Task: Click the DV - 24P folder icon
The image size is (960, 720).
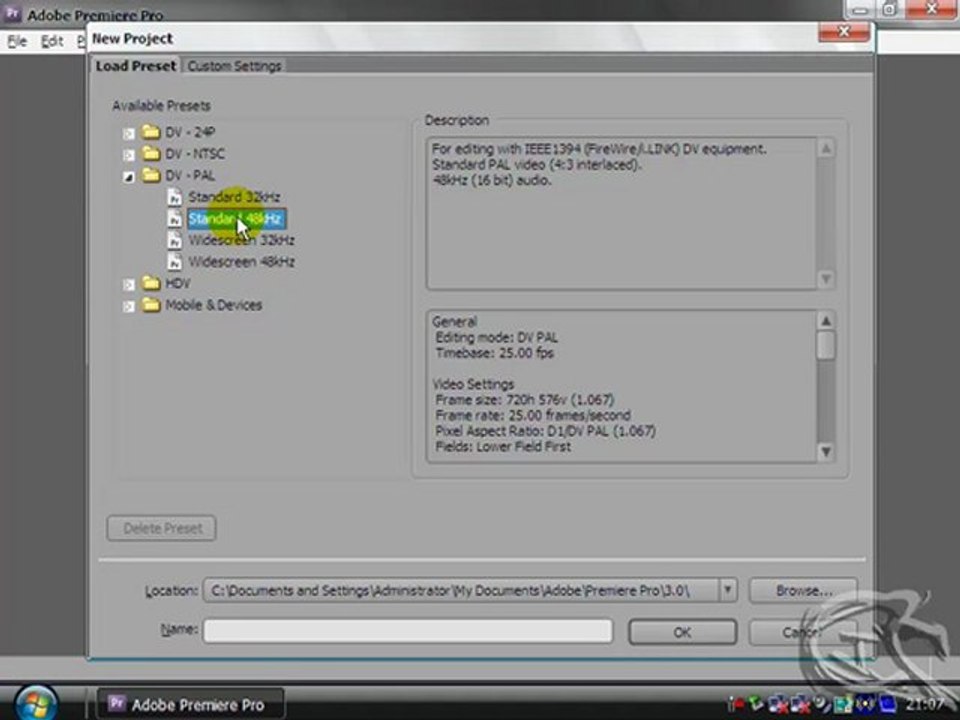Action: [151, 132]
